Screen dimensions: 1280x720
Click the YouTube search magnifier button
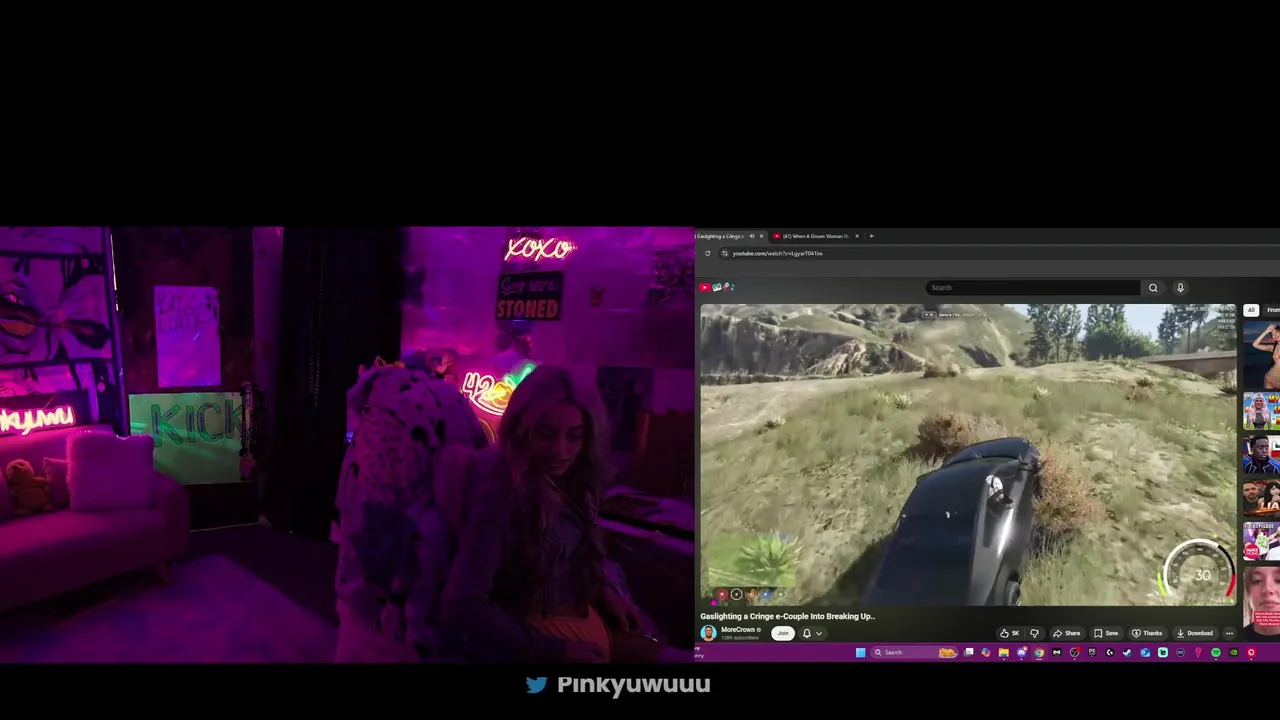click(x=1153, y=288)
